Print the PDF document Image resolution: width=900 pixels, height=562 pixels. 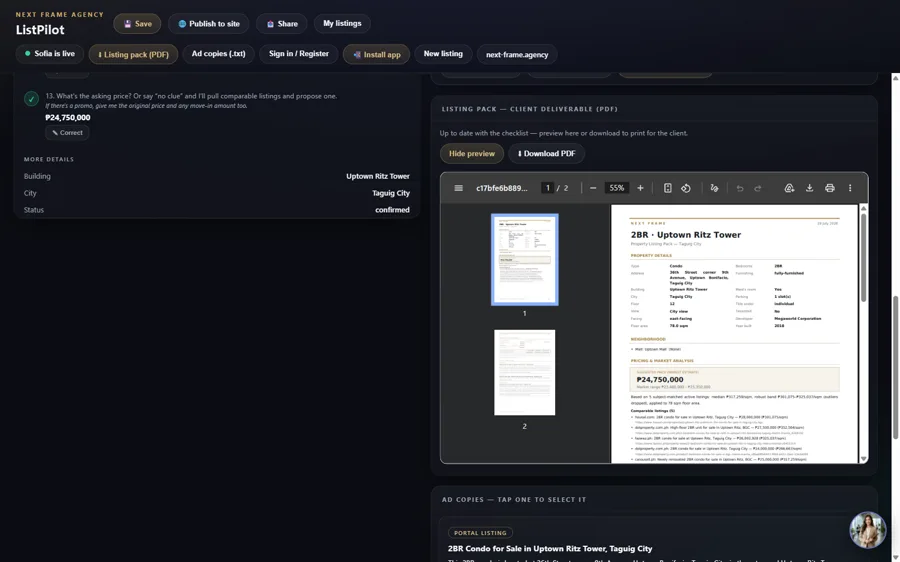(x=829, y=188)
